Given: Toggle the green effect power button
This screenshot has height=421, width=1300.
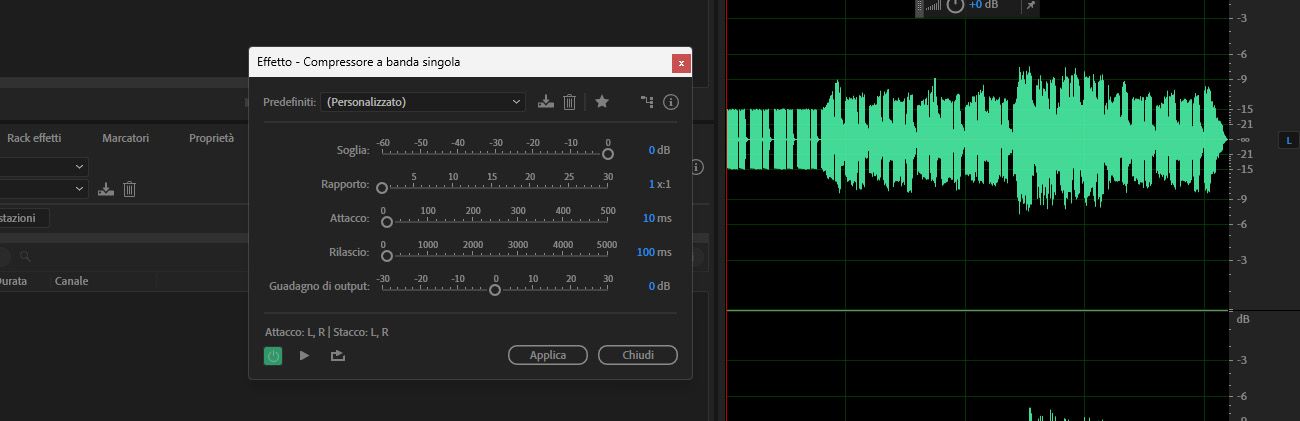Looking at the screenshot, I should point(273,355).
